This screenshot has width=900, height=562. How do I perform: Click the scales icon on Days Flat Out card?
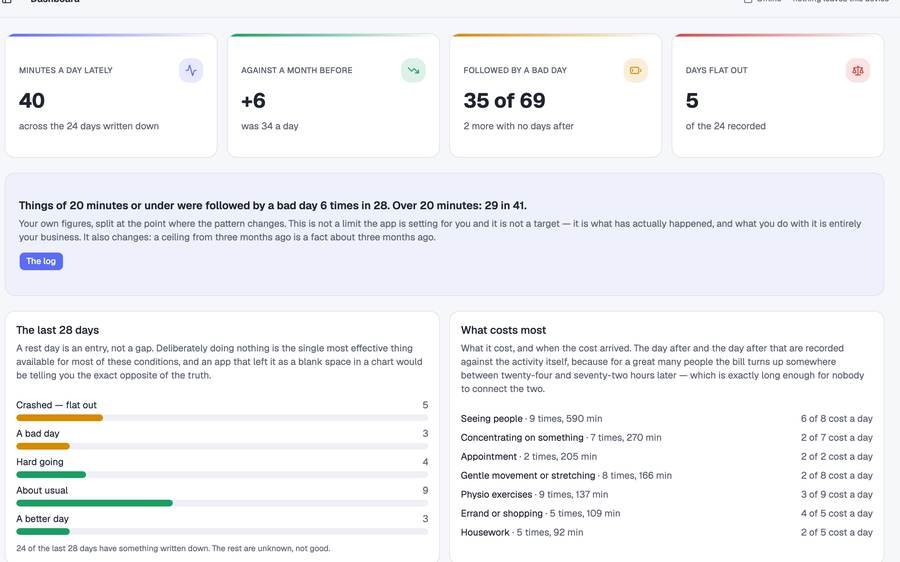point(858,71)
